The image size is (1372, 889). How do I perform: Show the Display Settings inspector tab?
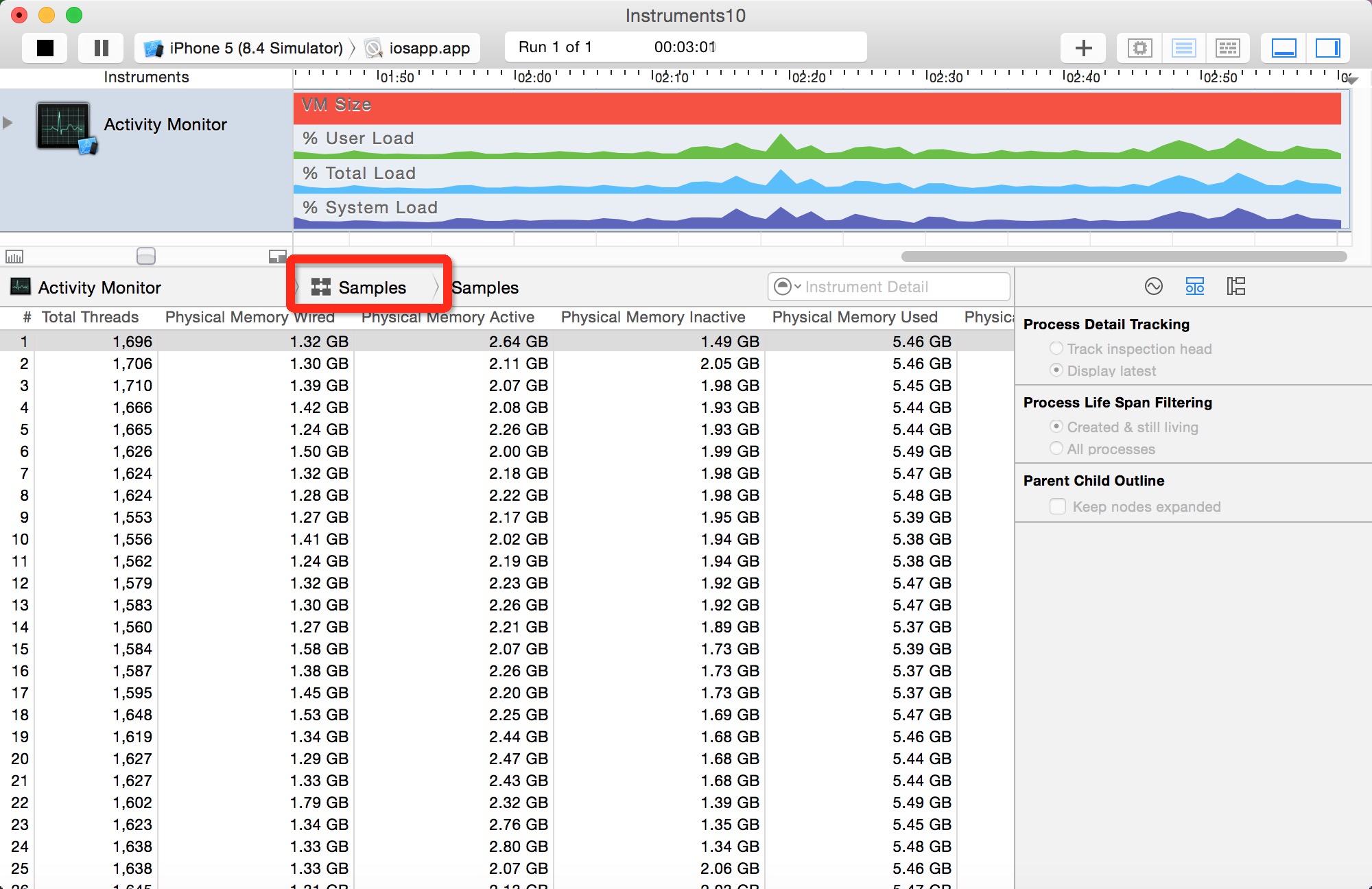point(1195,286)
